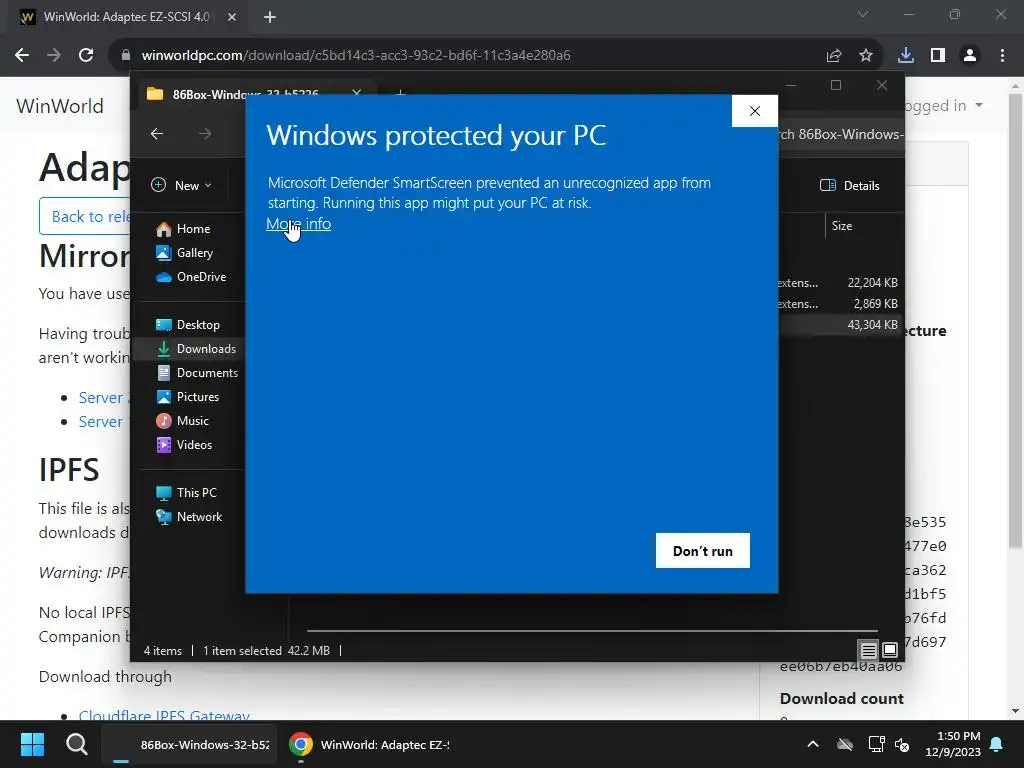Select the WinWorld Adaptec EZ-SCSI 4.0 tab
Screen dimensions: 1024x768
127,17
